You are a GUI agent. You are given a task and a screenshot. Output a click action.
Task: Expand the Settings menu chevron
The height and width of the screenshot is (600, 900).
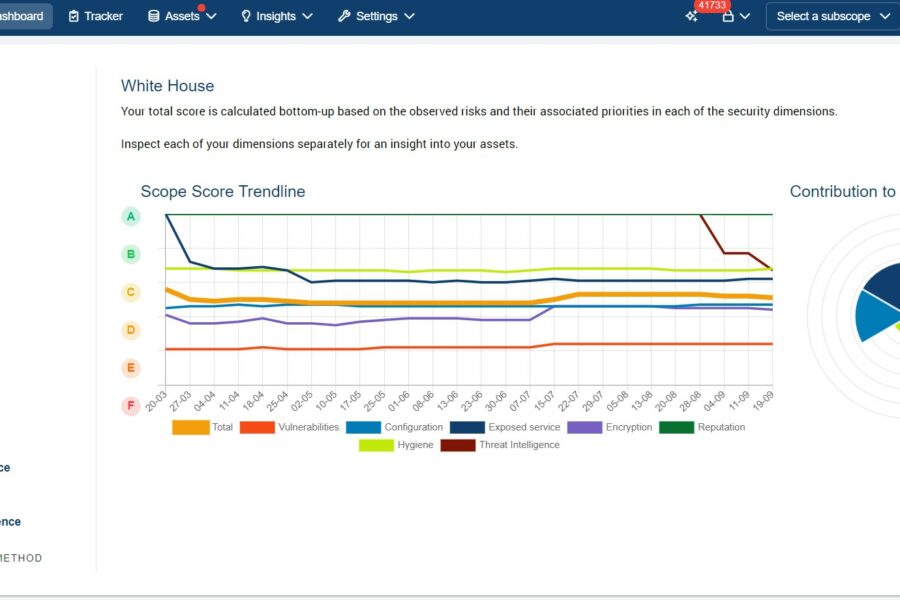pyautogui.click(x=409, y=16)
